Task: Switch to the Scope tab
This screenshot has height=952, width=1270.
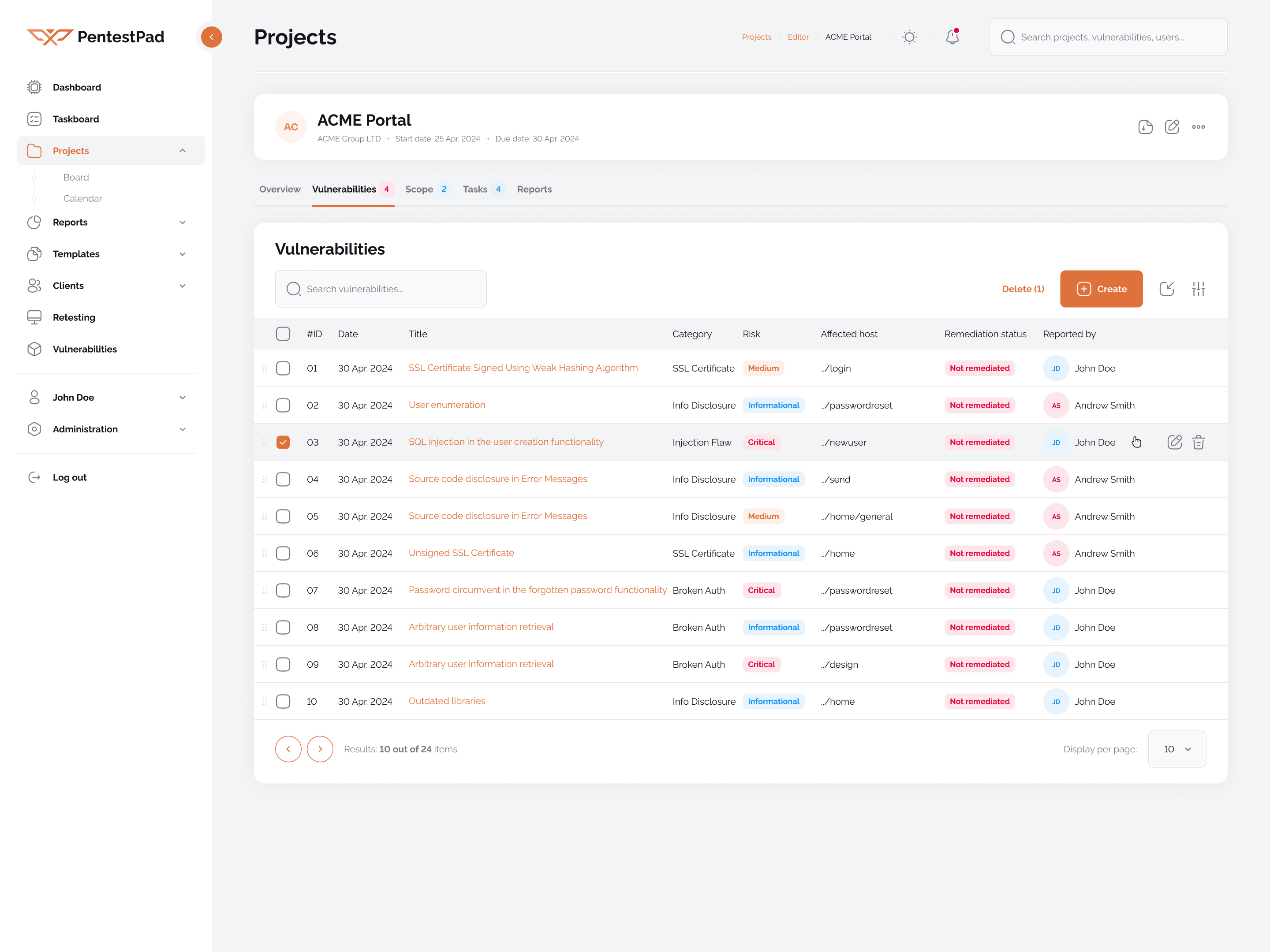Action: (420, 189)
